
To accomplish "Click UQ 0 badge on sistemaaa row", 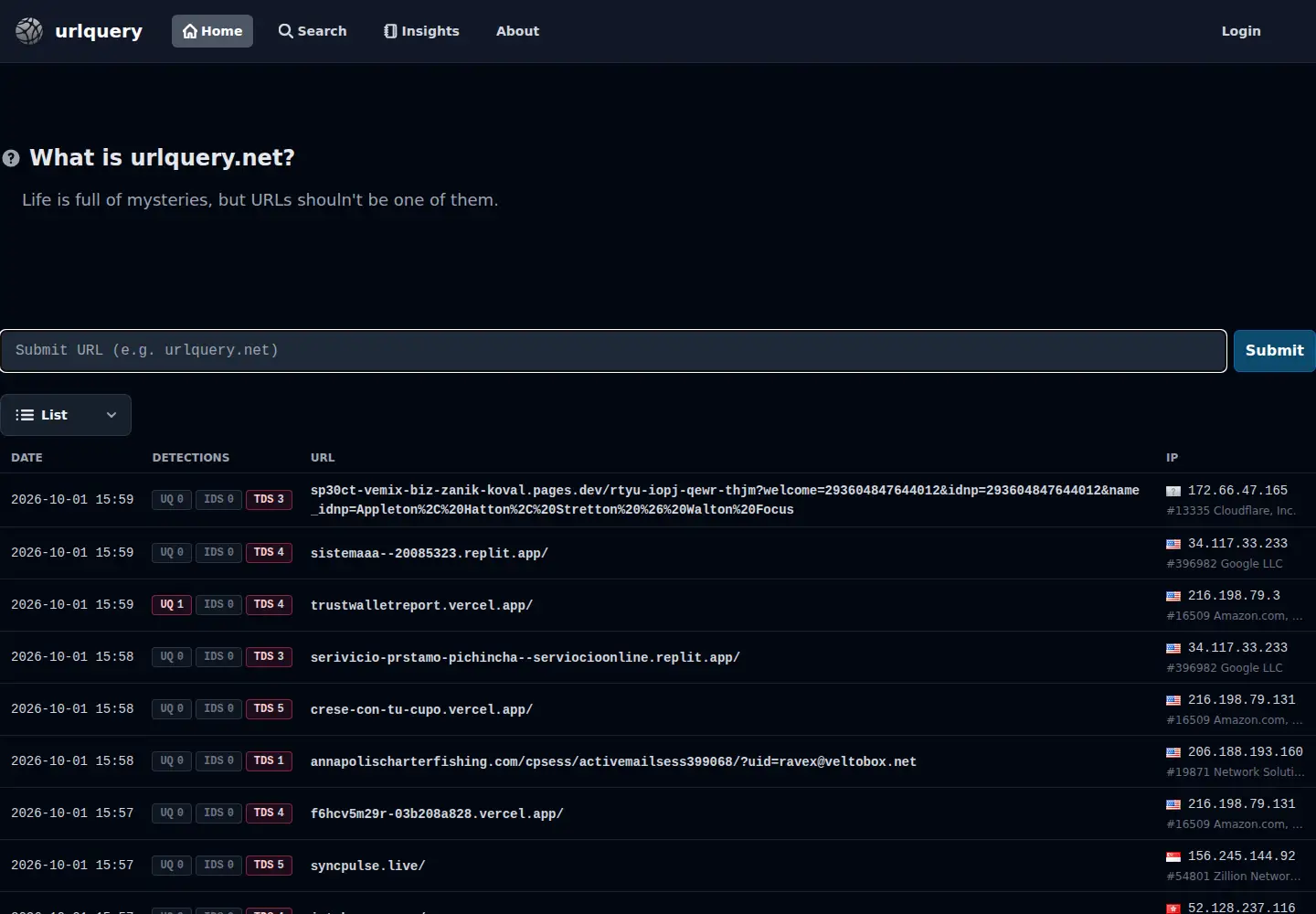I will coord(172,553).
